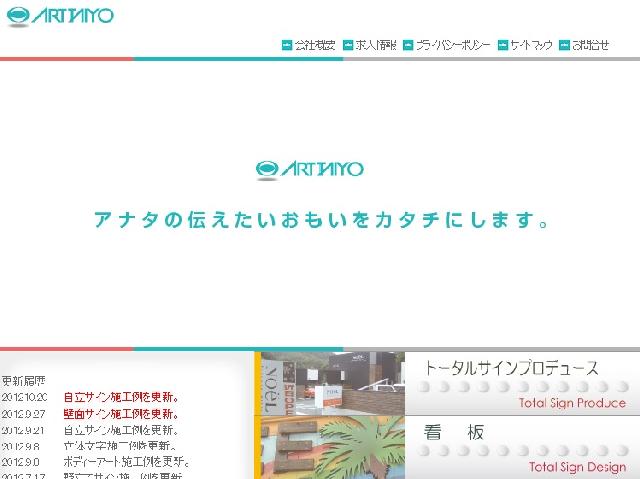640x479 pixels.
Task: Open サイトマップ in the top navigation
Action: coord(531,45)
